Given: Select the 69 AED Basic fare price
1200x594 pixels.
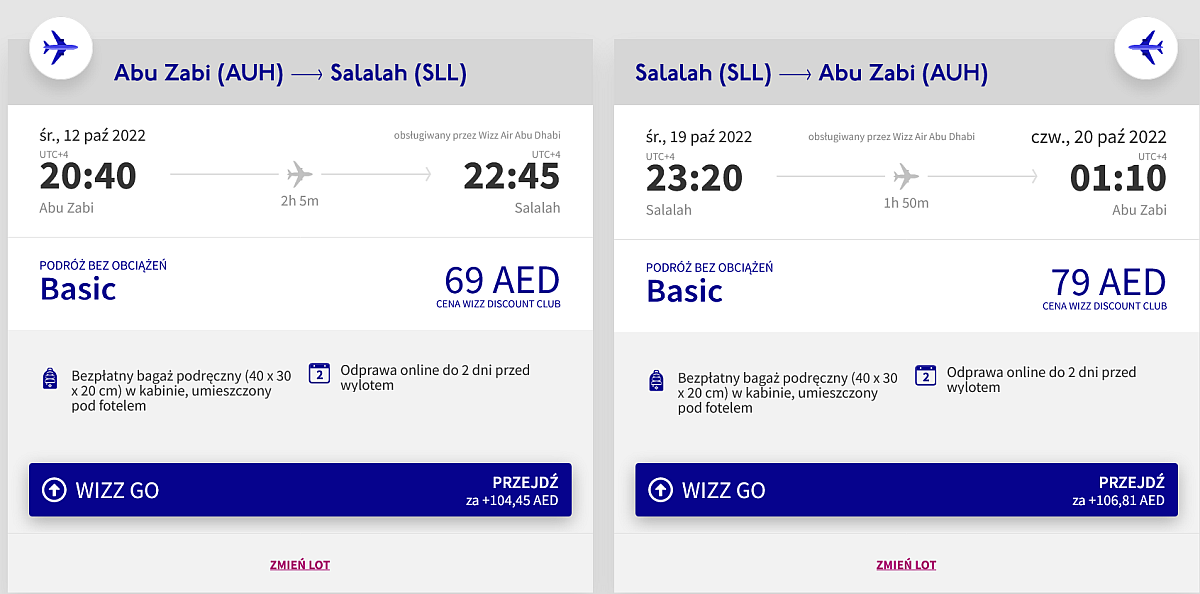Looking at the screenshot, I should 502,280.
